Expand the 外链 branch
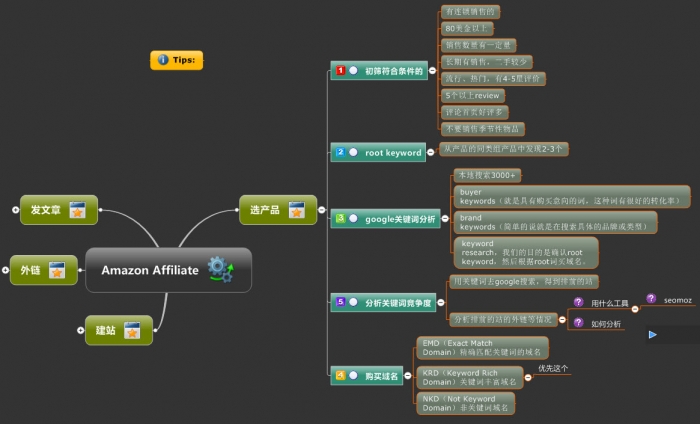Screen dimensions: 700x424 pos(5,270)
